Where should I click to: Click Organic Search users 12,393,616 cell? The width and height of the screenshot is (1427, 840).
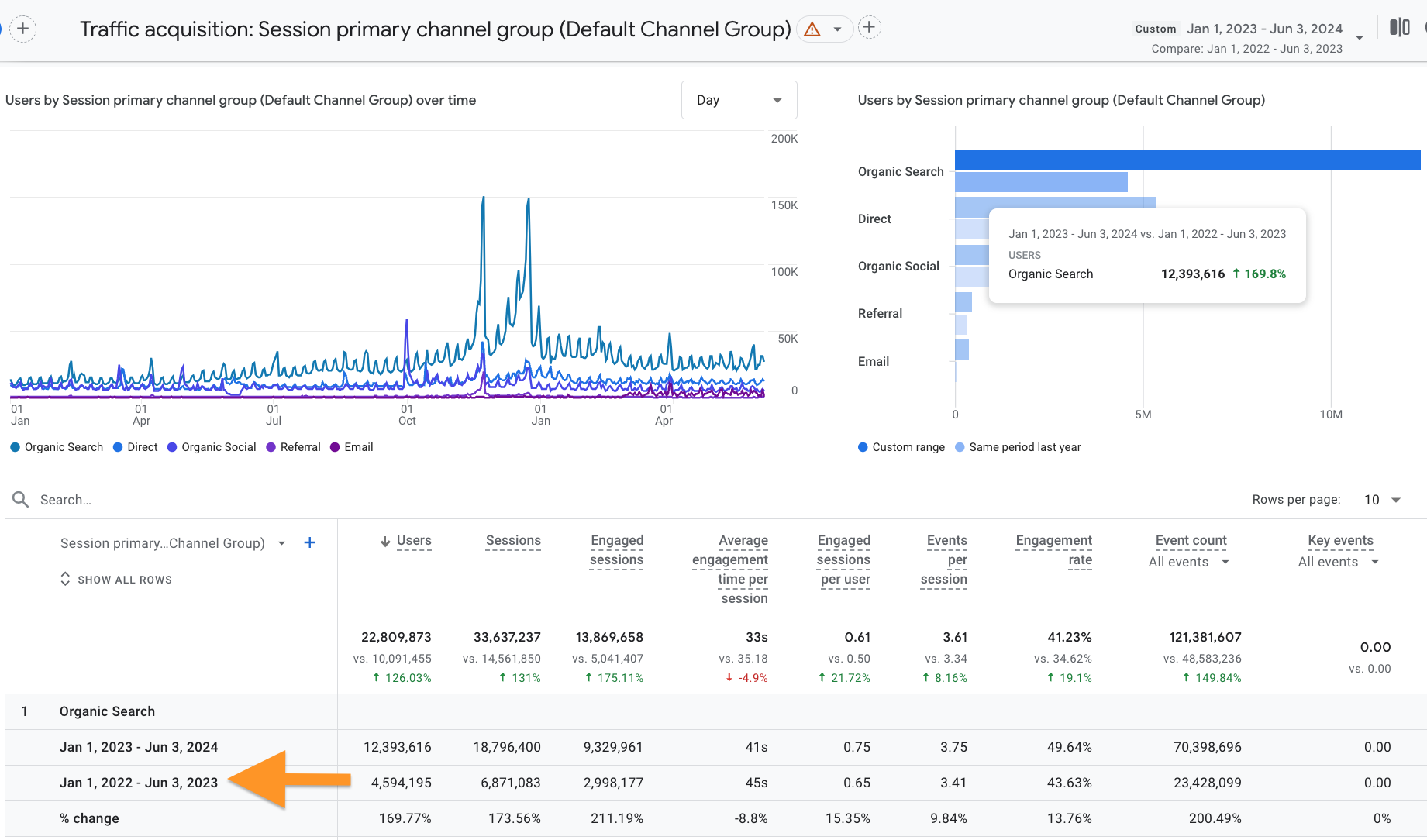click(x=398, y=747)
